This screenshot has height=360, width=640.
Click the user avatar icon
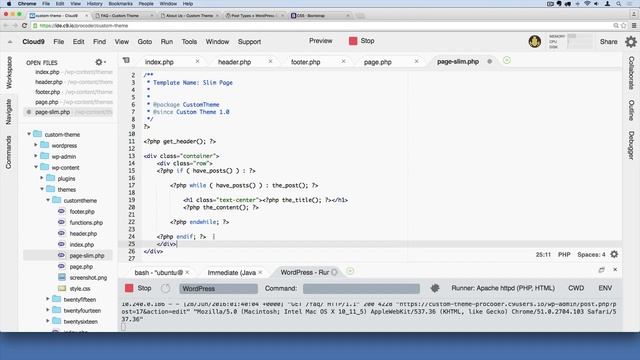[535, 41]
